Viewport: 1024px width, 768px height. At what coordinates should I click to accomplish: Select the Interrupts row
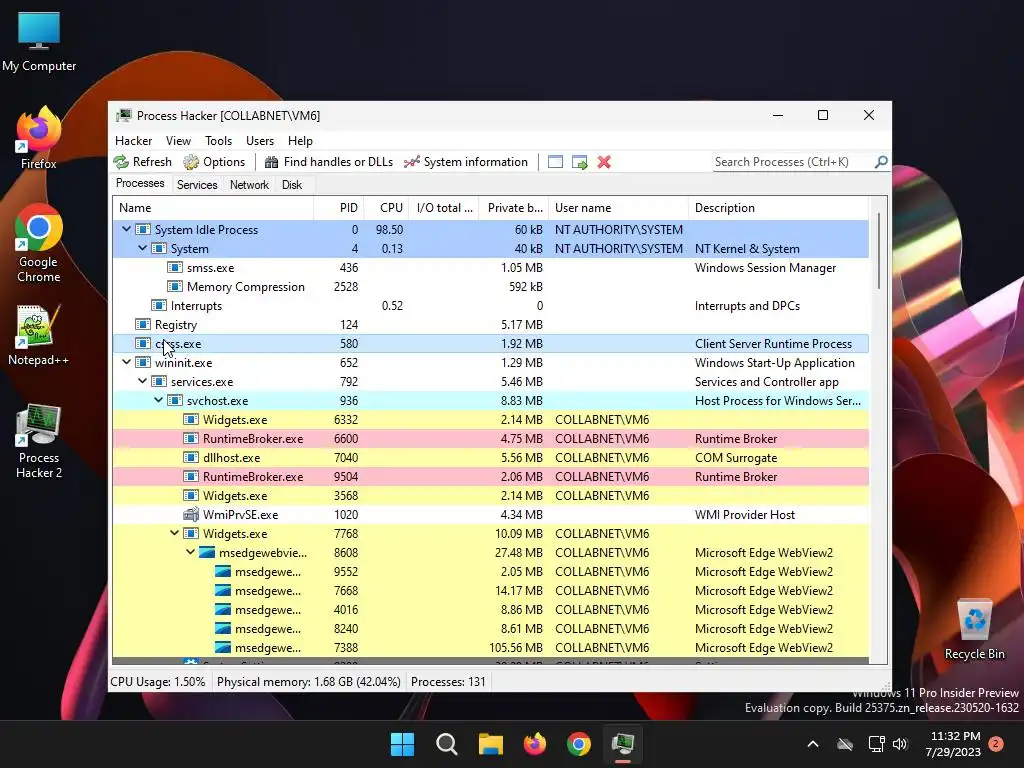pos(490,306)
